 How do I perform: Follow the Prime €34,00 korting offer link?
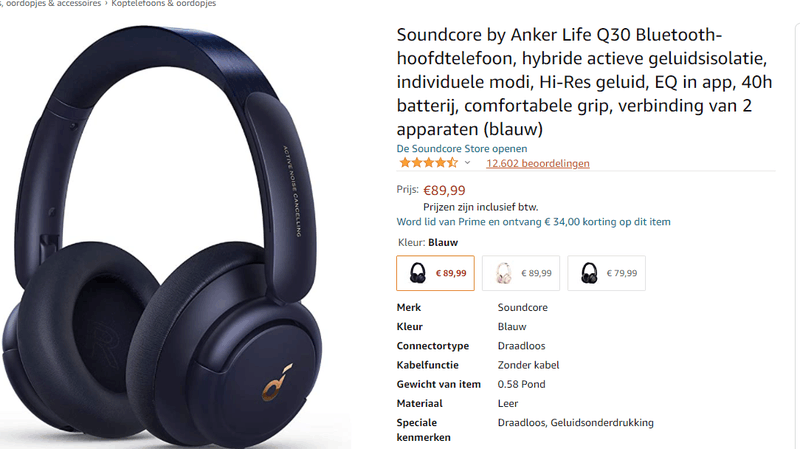534,222
